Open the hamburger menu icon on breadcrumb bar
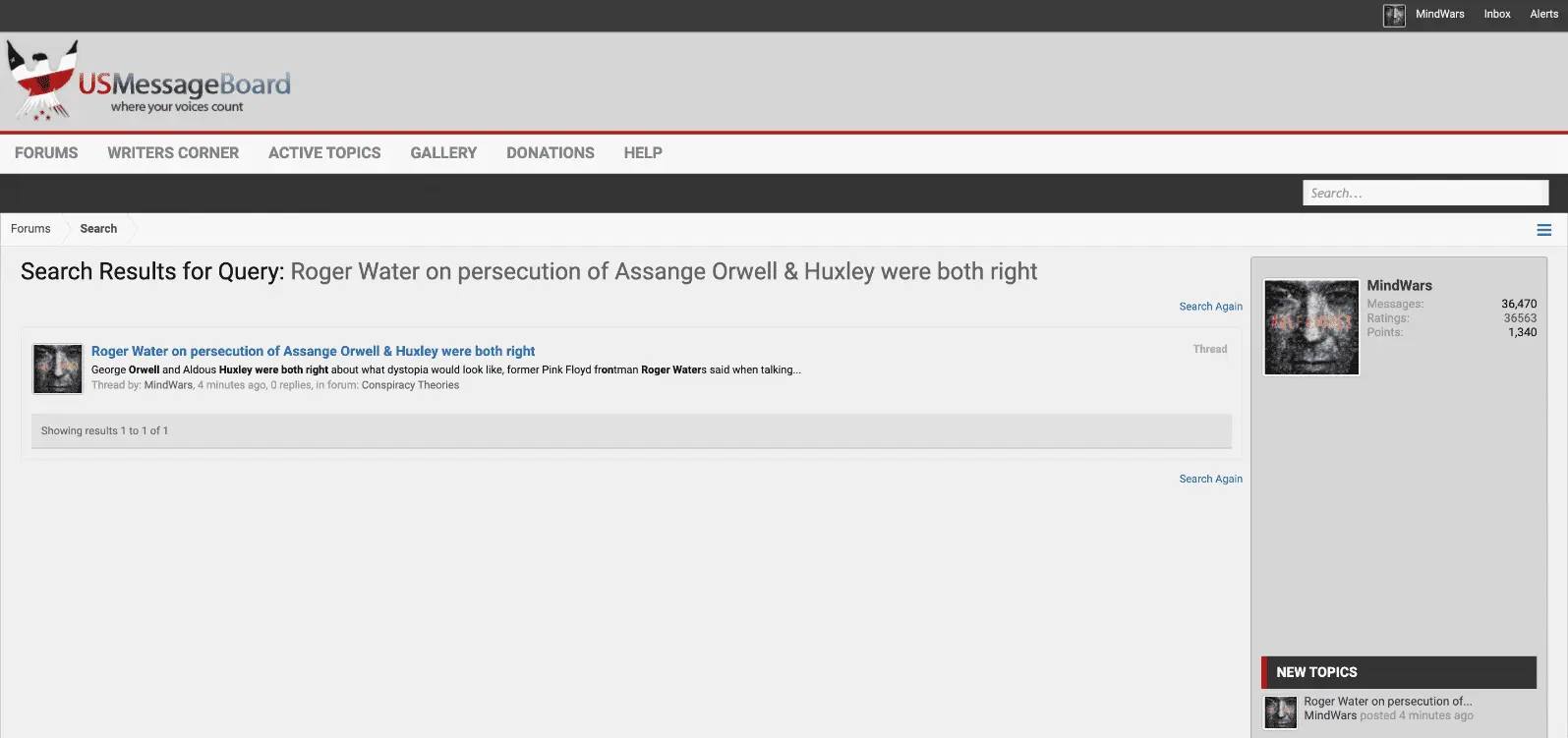1568x738 pixels. click(x=1543, y=230)
